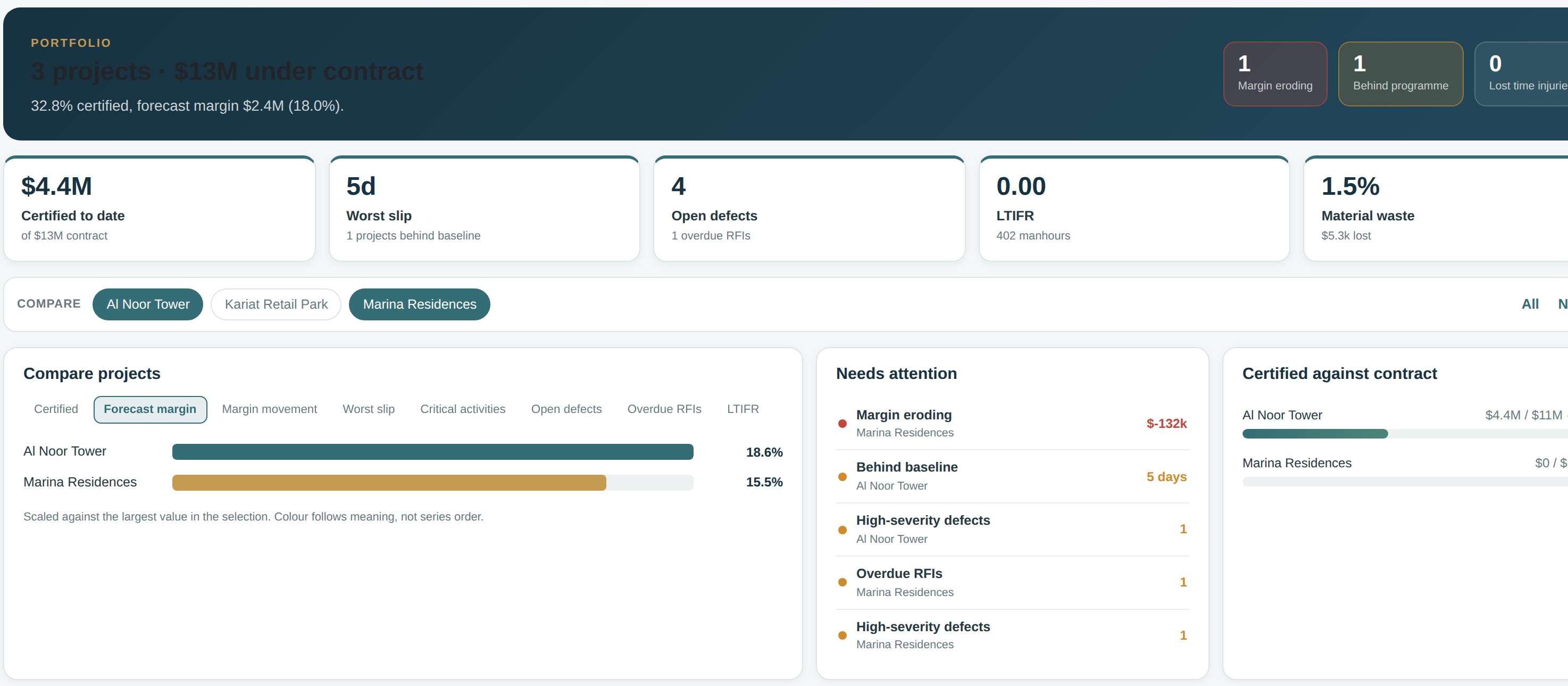Switch to the Certified metric tab

56,409
